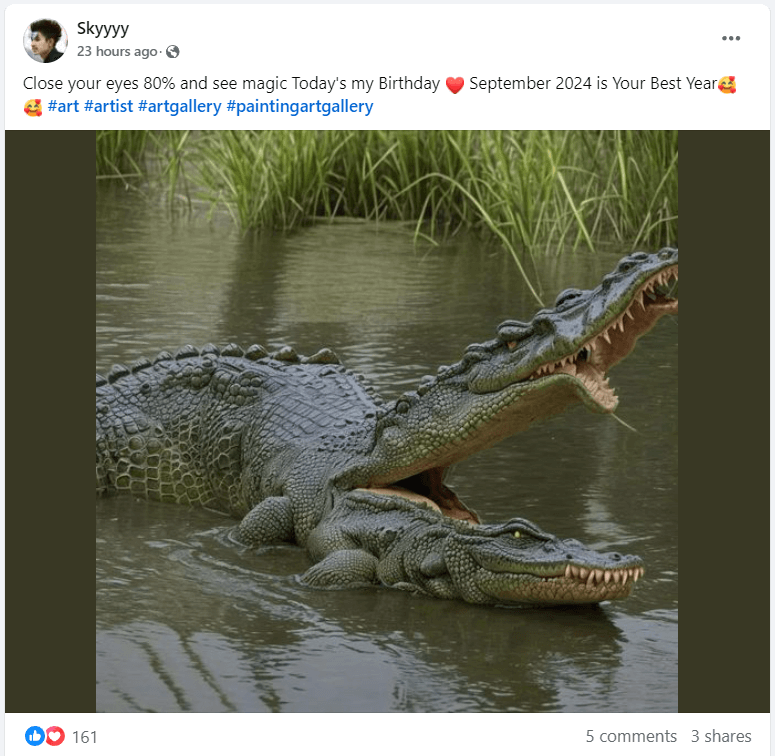Screen dimensions: 775x756
Task: View the 3 shares list
Action: [x=721, y=736]
